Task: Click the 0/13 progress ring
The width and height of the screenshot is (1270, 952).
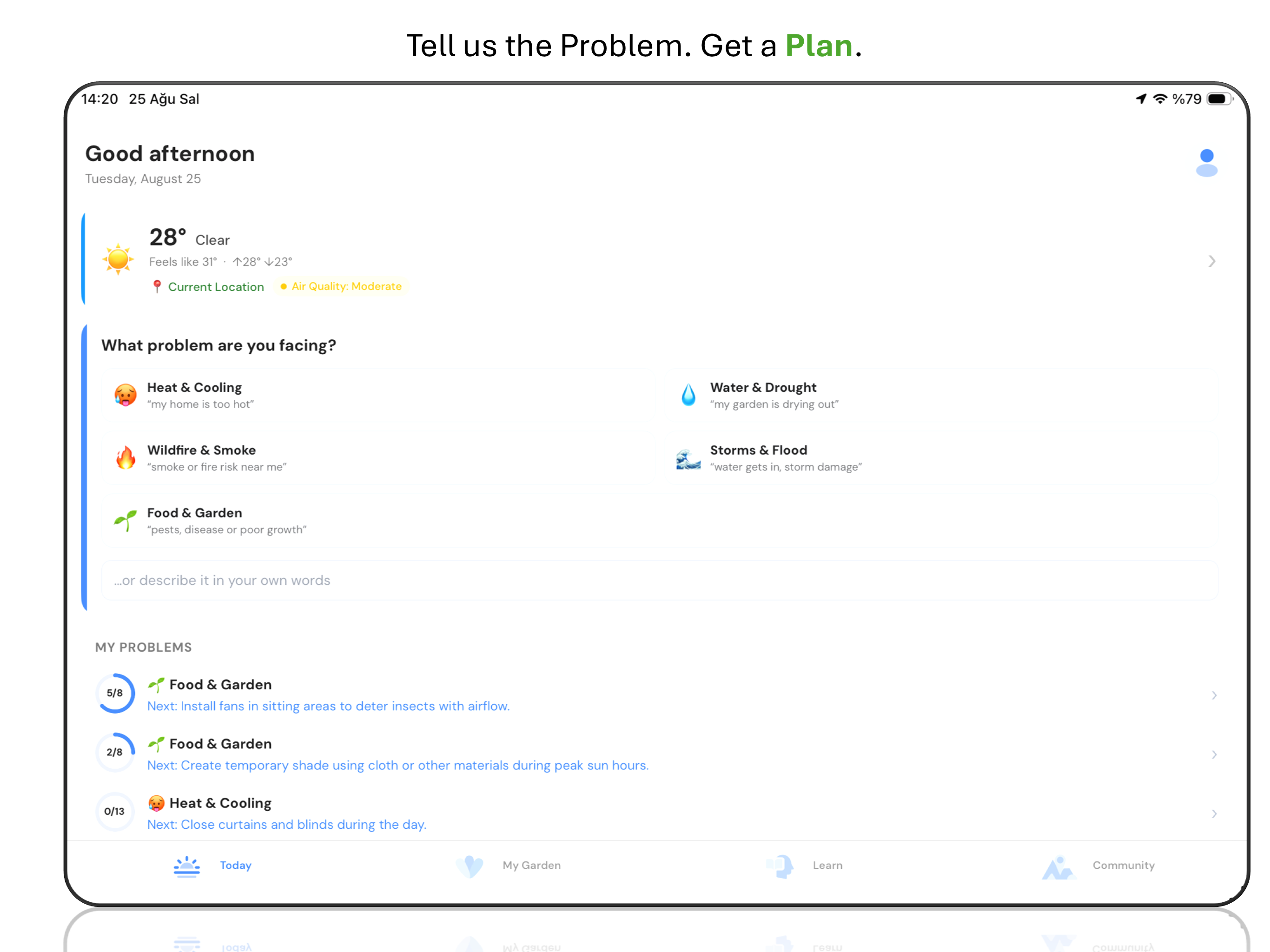Action: click(x=114, y=811)
